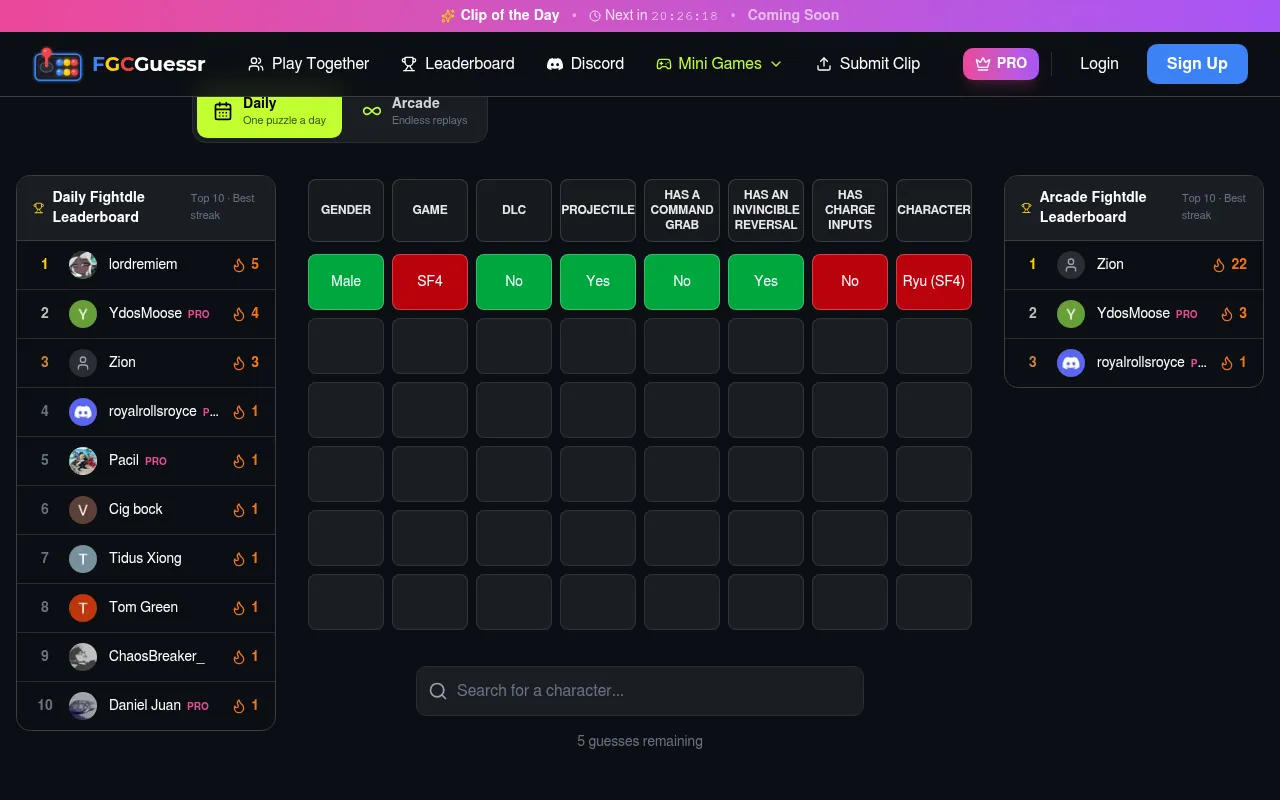The image size is (1280, 800).
Task: Click Cig bock's V avatar
Action: pos(83,510)
